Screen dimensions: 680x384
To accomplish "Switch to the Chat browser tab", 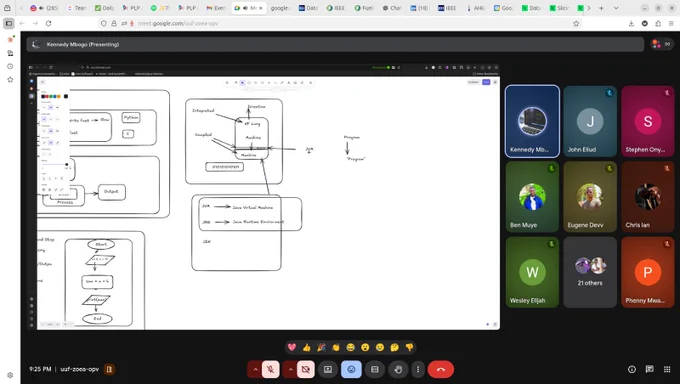I will point(391,8).
